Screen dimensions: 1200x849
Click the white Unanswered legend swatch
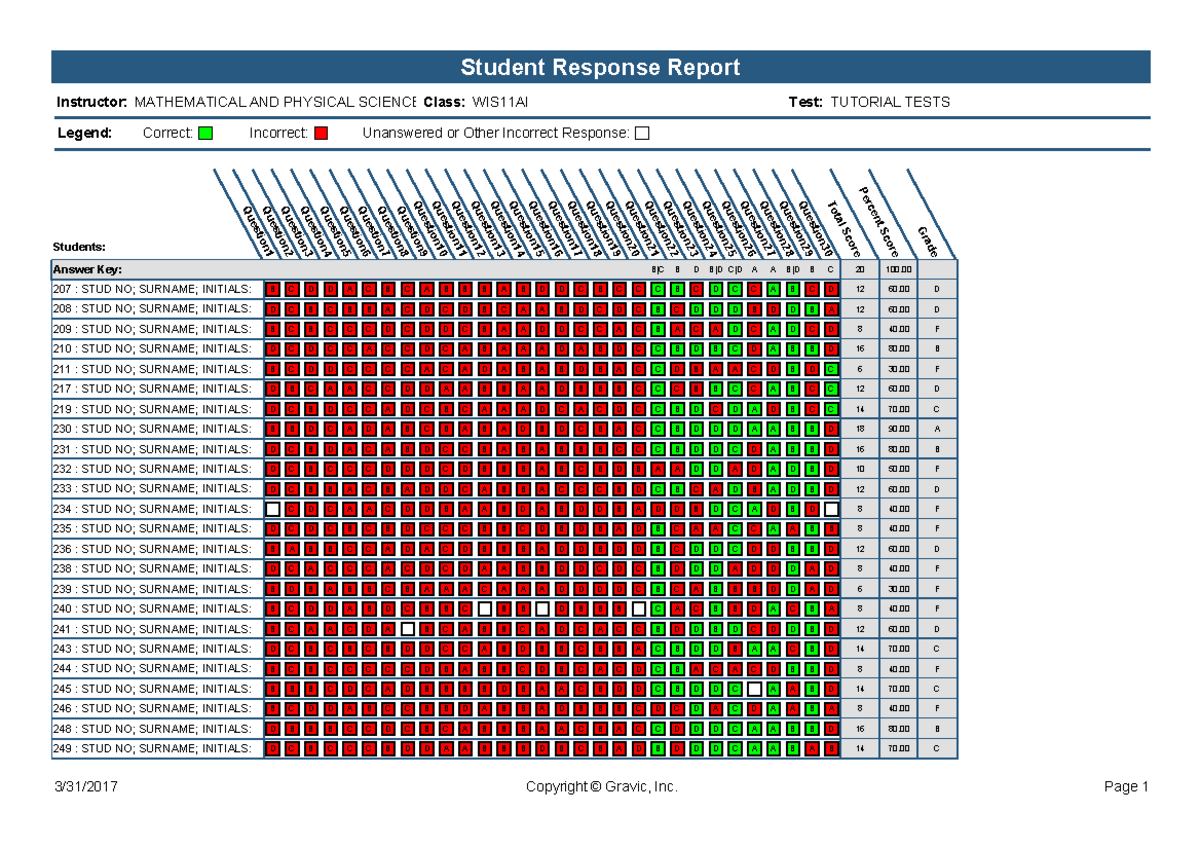click(x=642, y=133)
